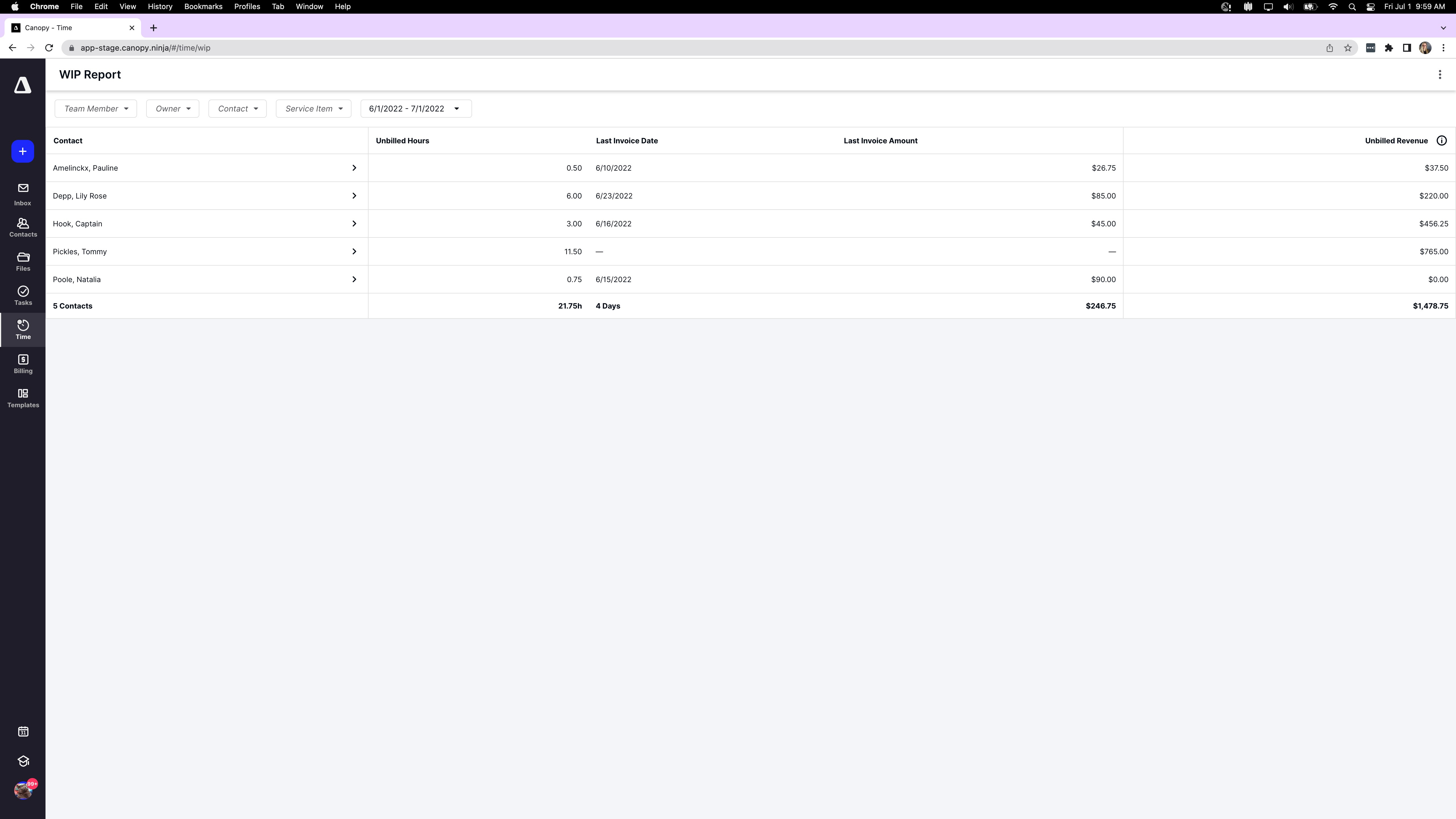
Task: Click the Owner filter button
Action: (x=172, y=108)
